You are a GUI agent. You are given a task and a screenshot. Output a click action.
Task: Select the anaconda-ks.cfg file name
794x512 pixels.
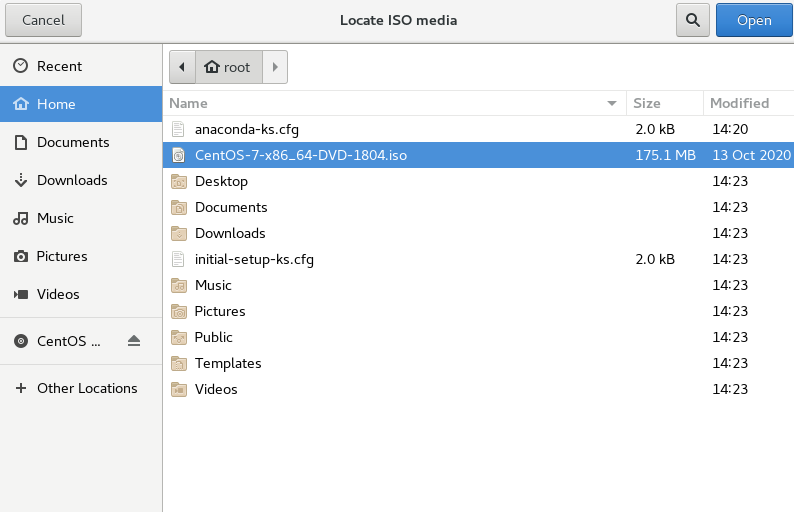pos(247,130)
